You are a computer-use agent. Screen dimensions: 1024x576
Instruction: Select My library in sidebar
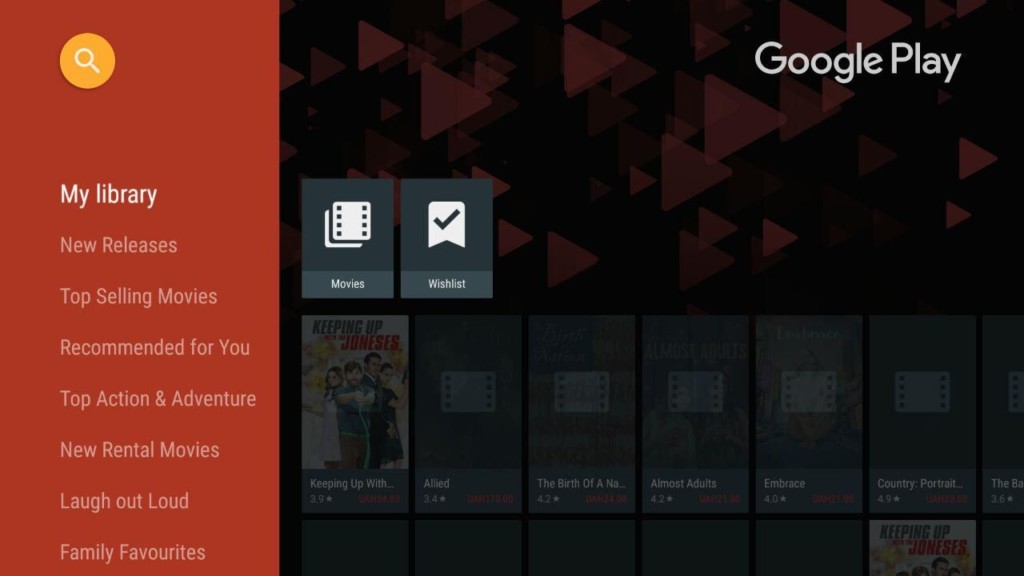coord(108,194)
